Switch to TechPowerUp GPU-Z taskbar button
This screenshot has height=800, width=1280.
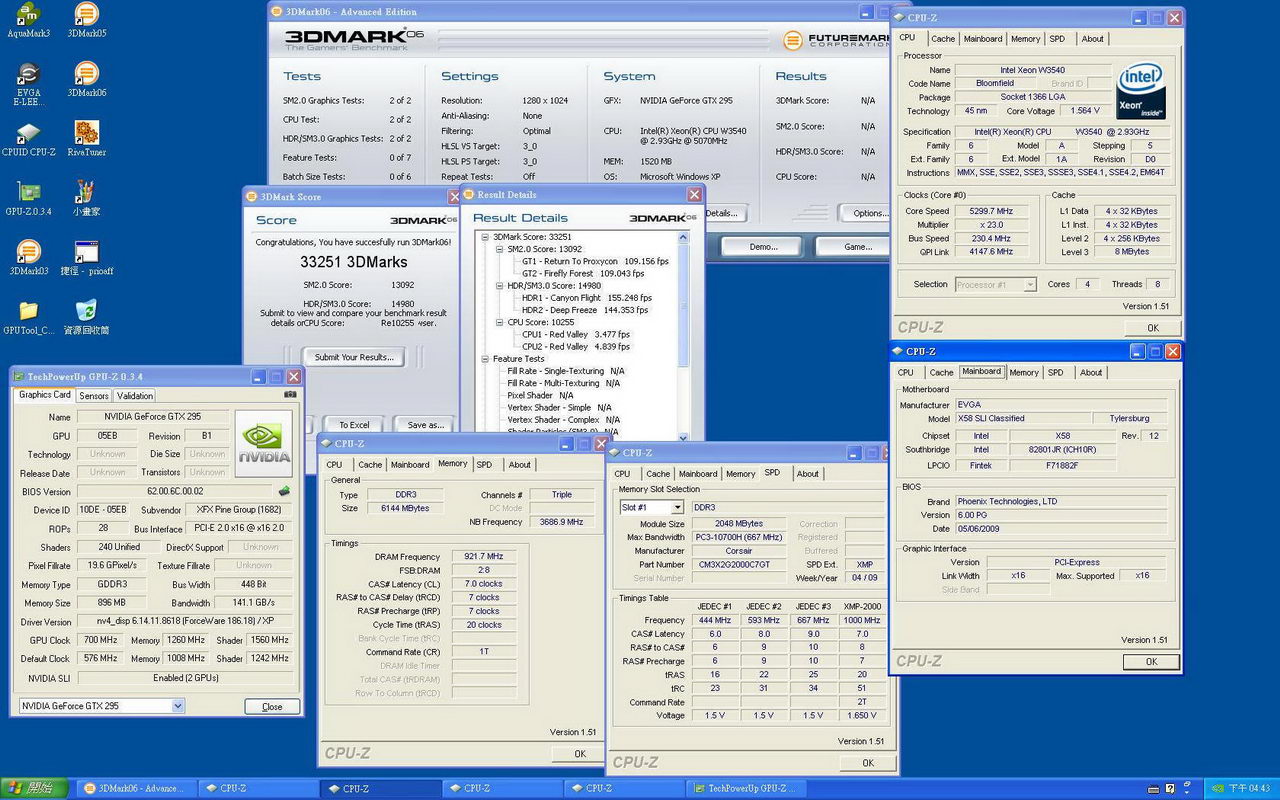coord(747,788)
